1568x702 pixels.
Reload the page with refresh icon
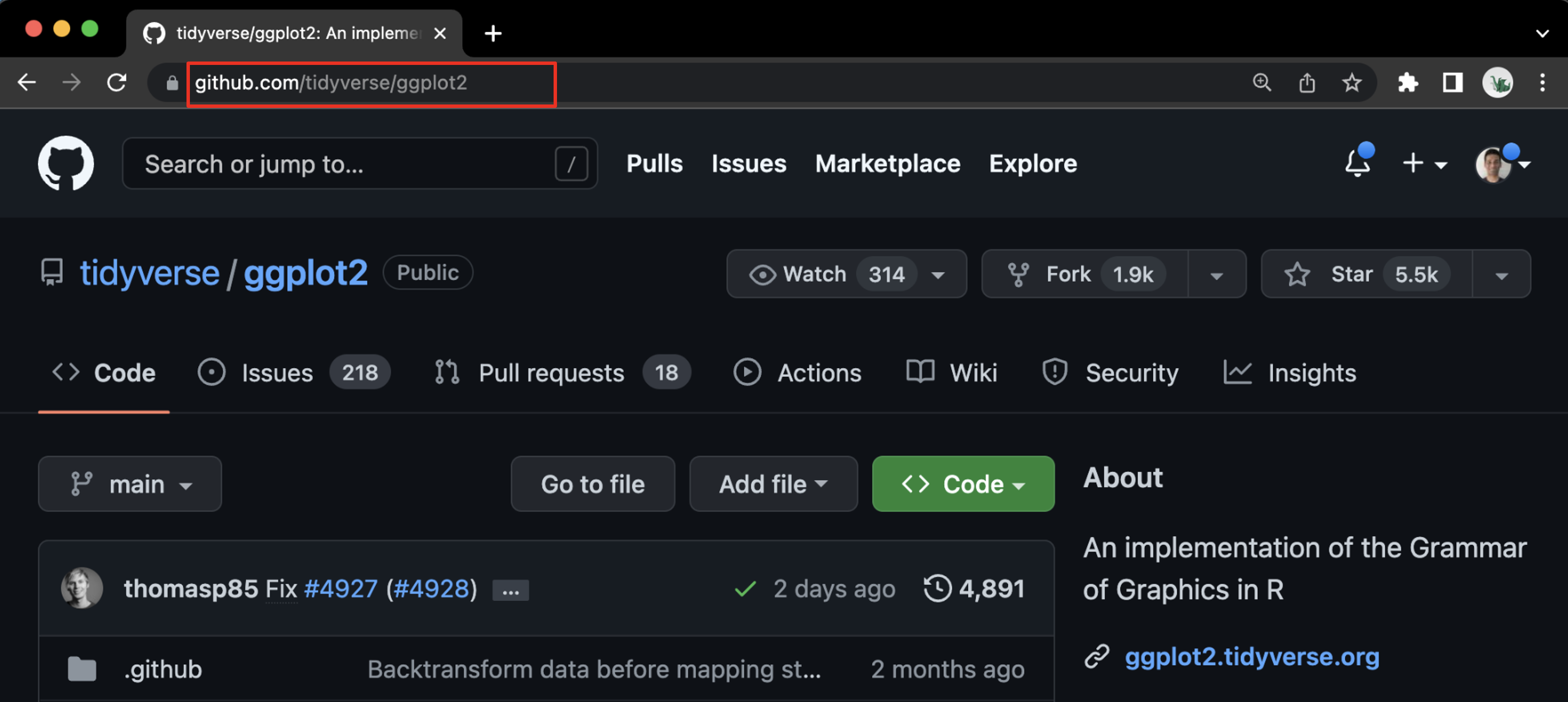(117, 82)
